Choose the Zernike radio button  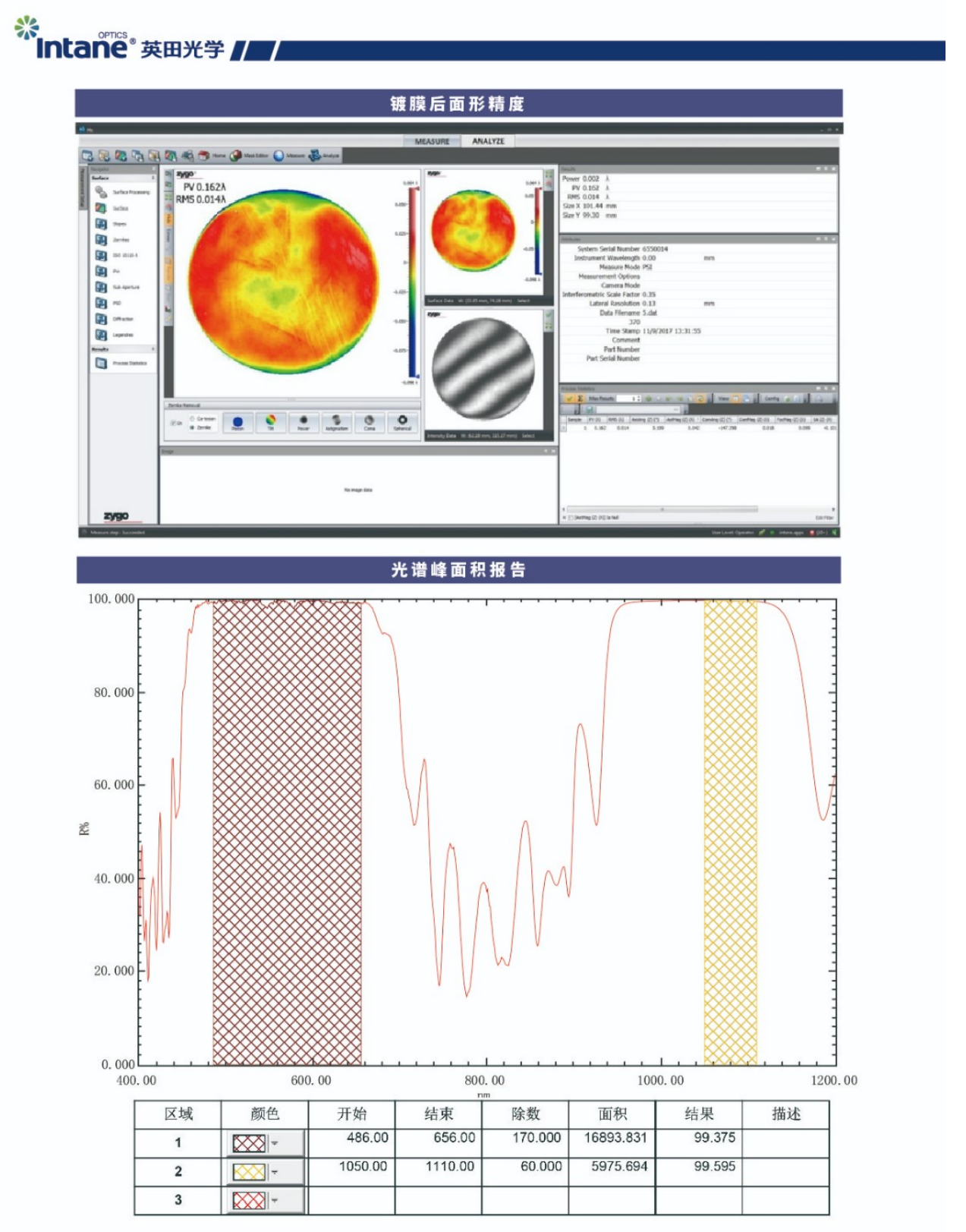(192, 427)
